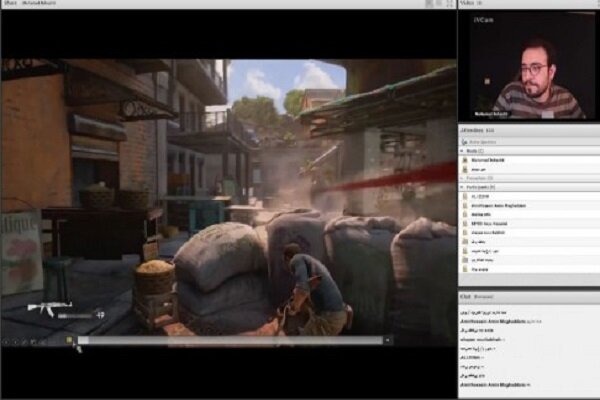
Task: Select the second host under Hosts
Action: 529,169
